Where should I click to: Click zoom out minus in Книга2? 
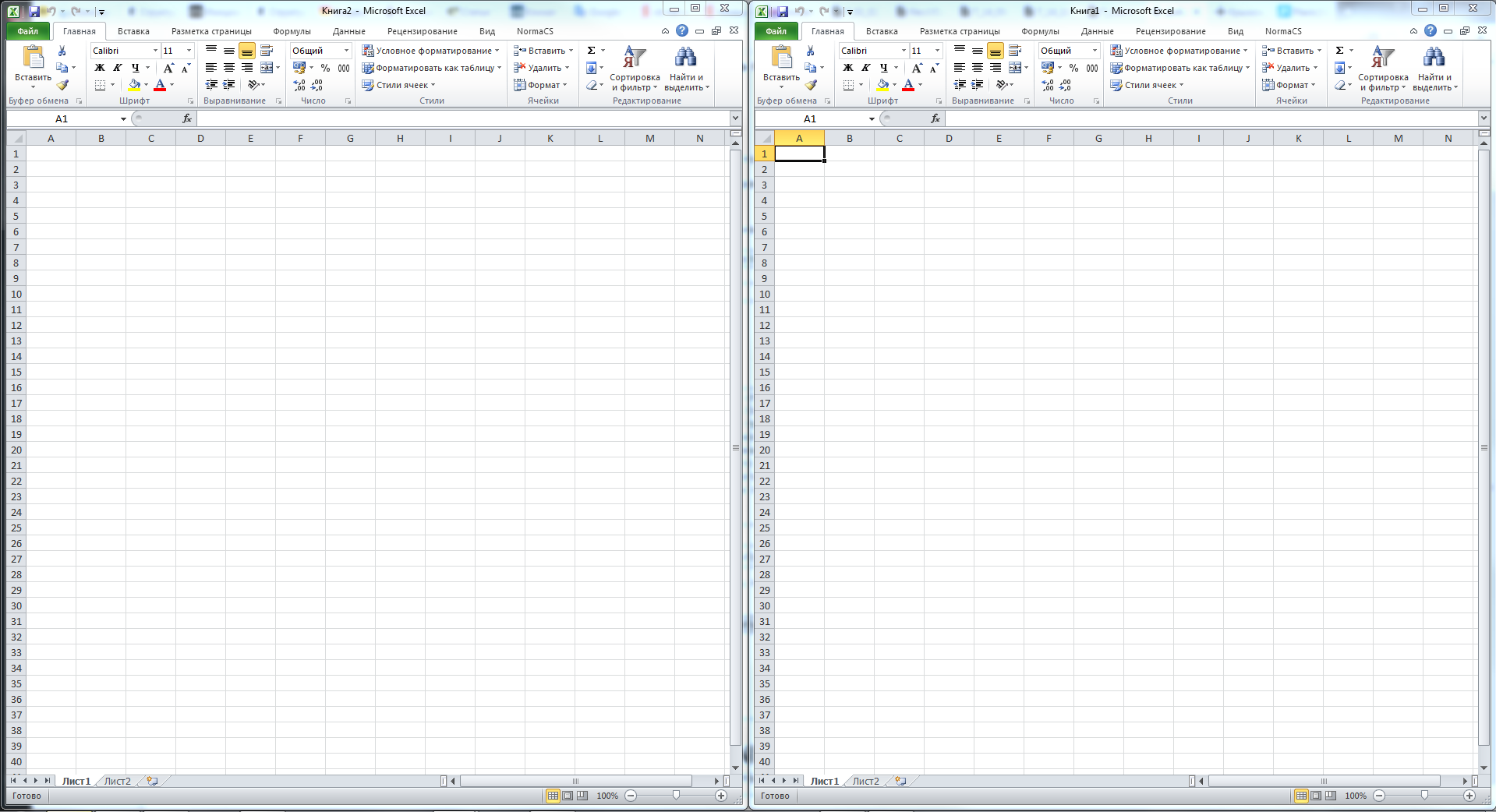point(631,796)
